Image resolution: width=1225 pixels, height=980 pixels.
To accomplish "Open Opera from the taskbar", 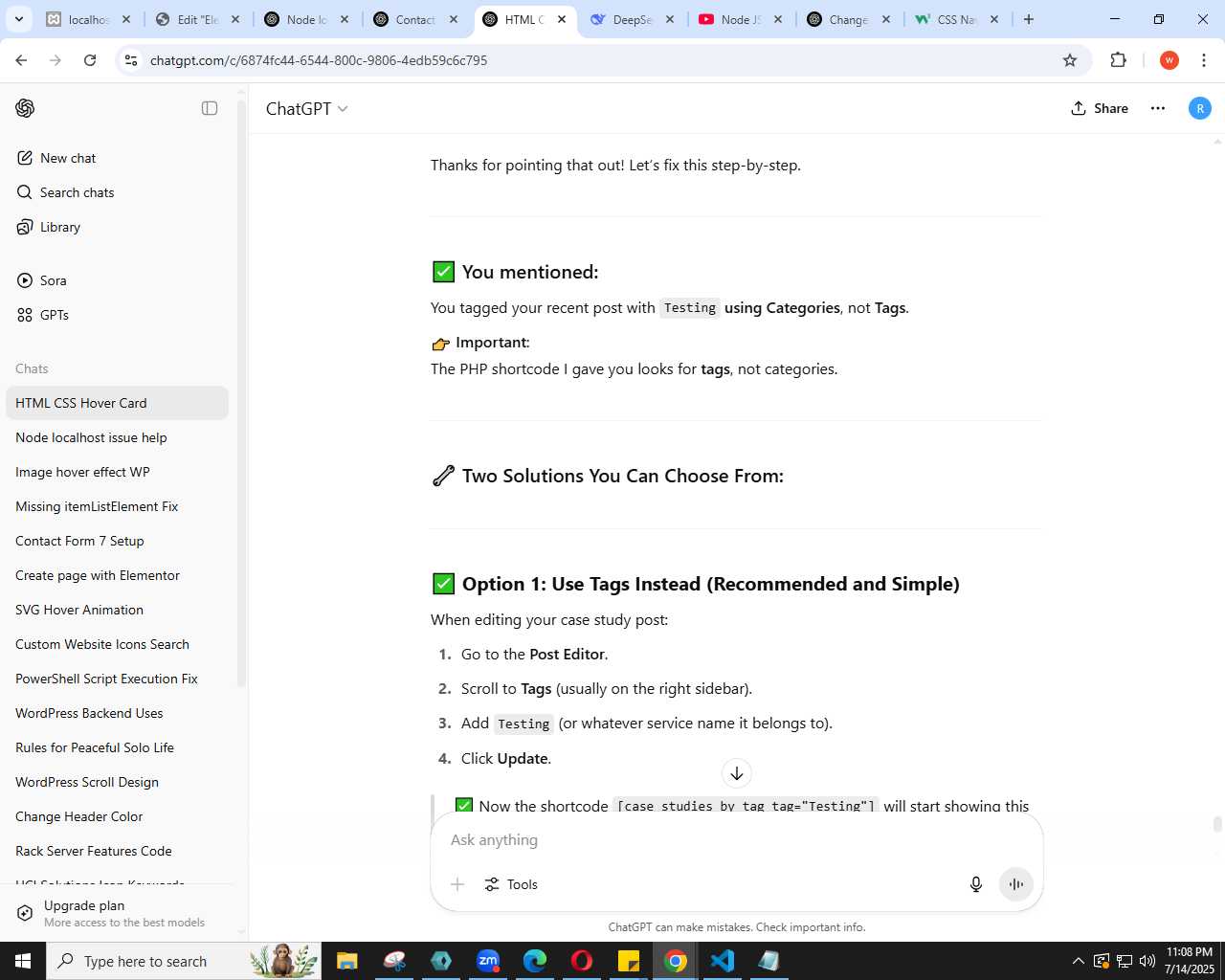I will click(582, 961).
